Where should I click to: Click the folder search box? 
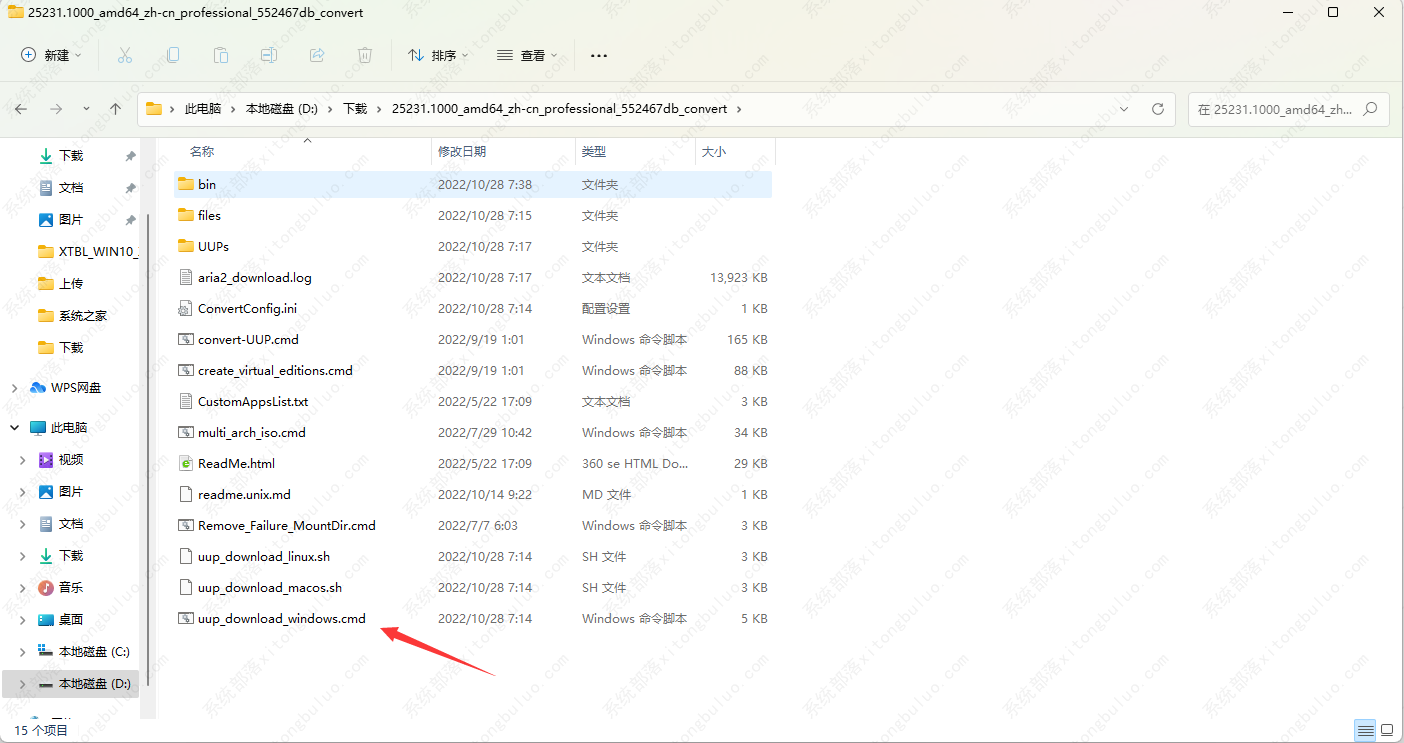click(1280, 109)
